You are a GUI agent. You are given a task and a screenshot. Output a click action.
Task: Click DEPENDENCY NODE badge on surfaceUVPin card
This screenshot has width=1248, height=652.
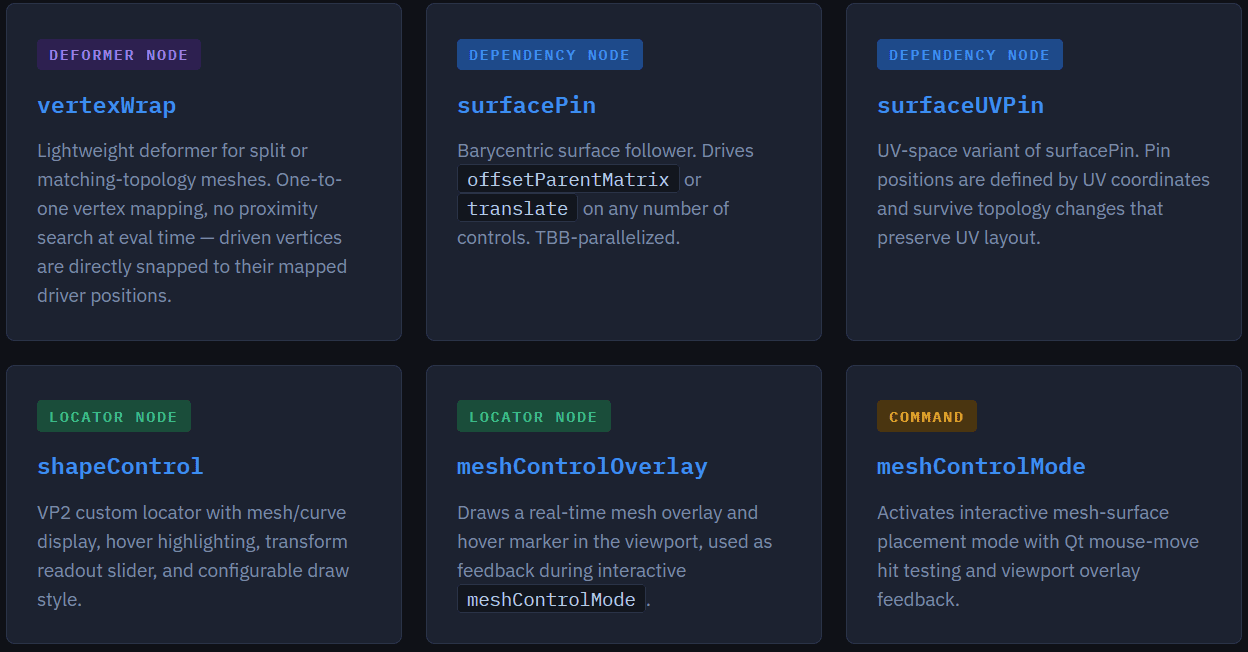970,55
